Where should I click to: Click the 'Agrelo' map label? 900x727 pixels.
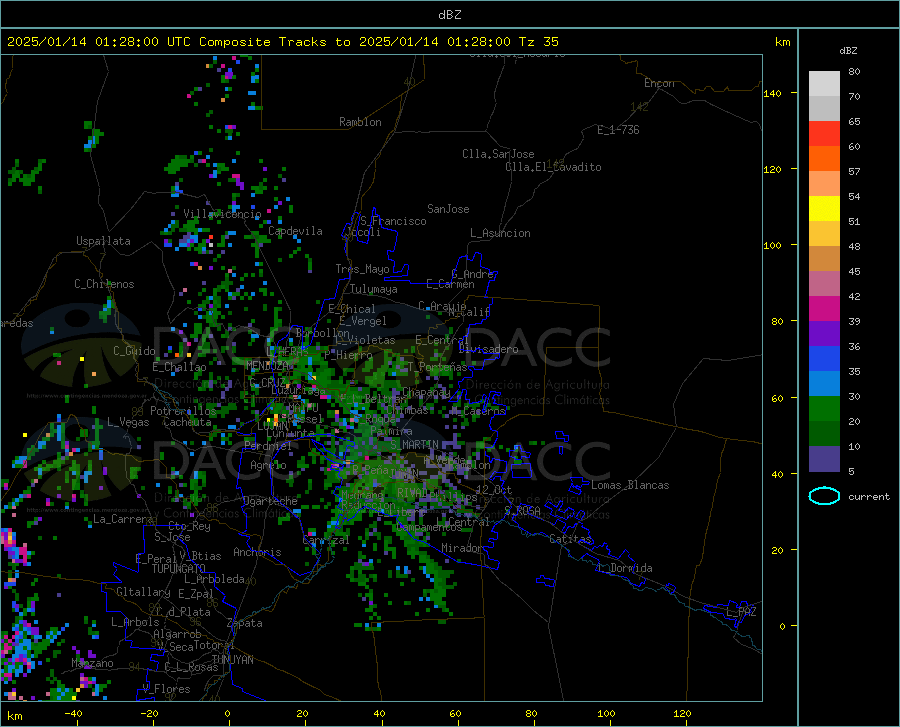pyautogui.click(x=268, y=465)
